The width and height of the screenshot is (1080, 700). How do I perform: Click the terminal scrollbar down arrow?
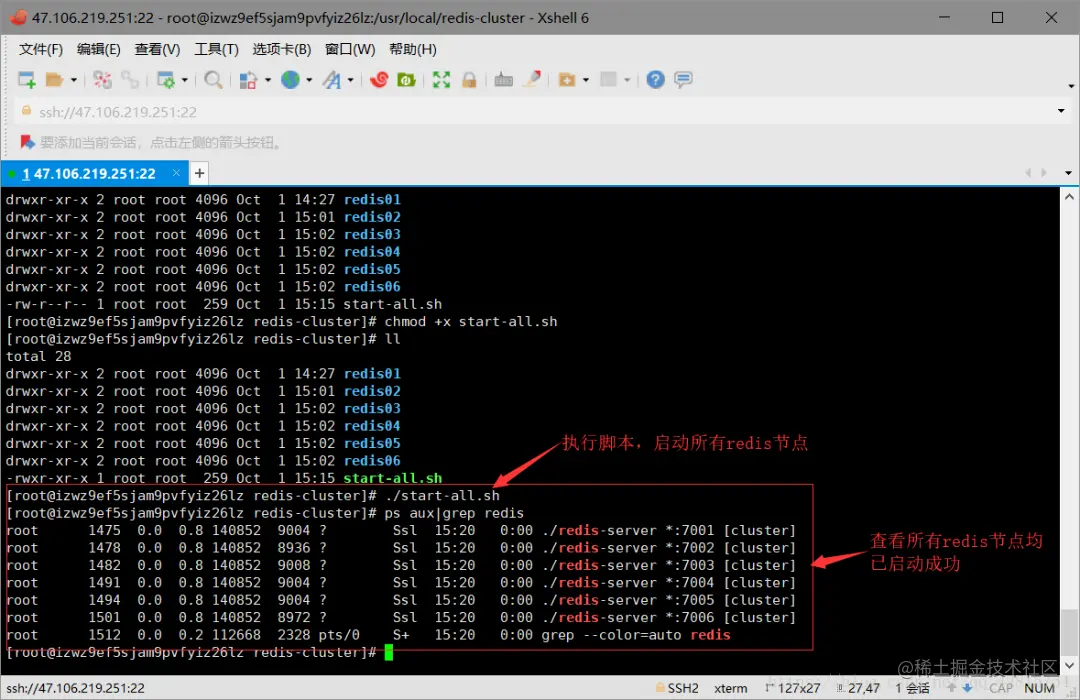click(1069, 666)
